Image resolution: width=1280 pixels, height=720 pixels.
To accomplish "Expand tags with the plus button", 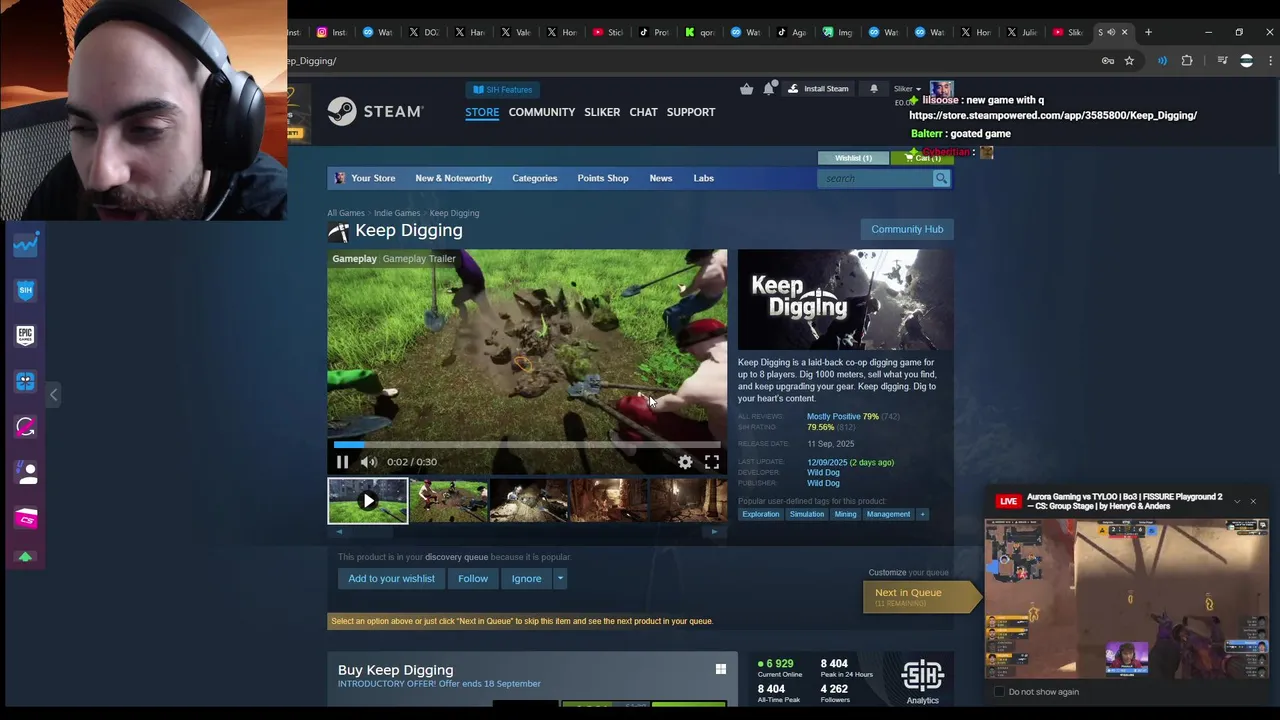I will point(922,514).
